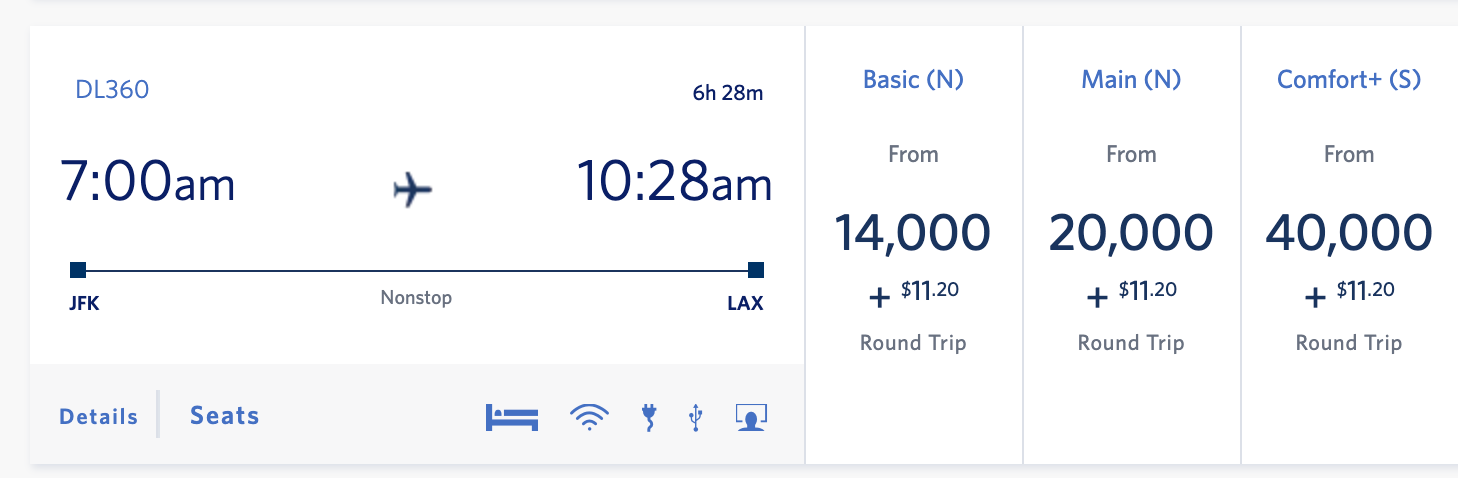The height and width of the screenshot is (478, 1458).
Task: Click the 10:28am arrival time
Action: (675, 182)
